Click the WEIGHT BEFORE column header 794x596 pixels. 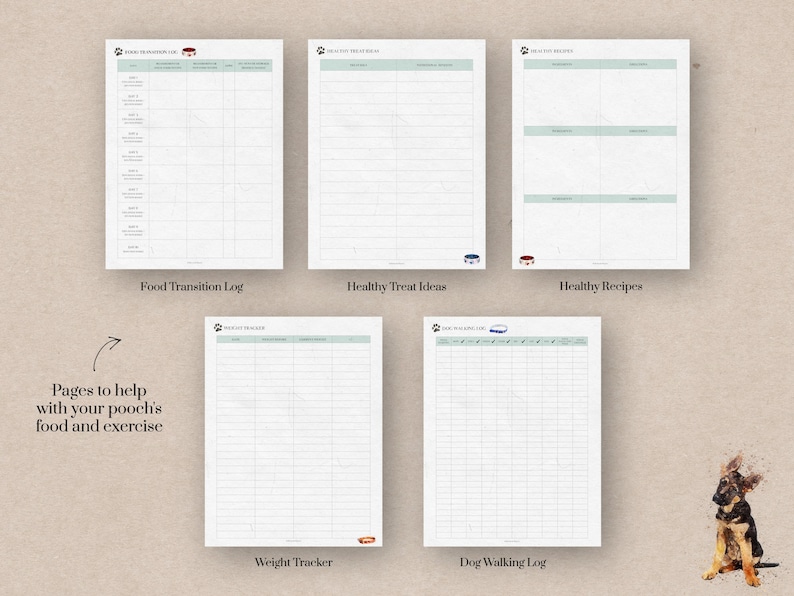(274, 339)
